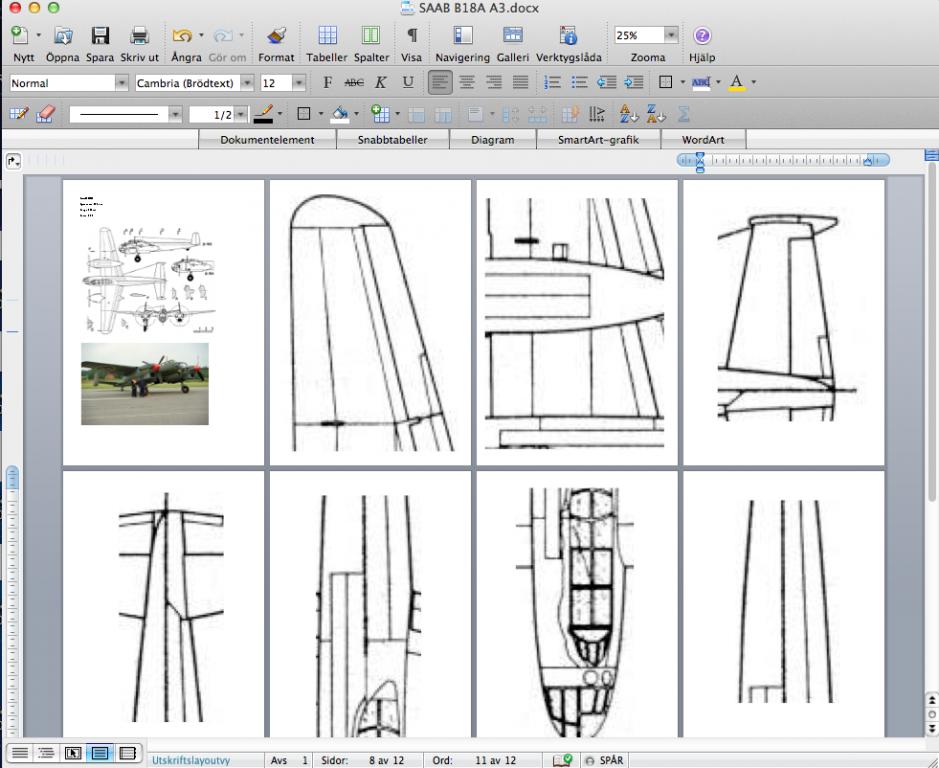Image resolution: width=939 pixels, height=768 pixels.
Task: Open the 25% zoom dropdown
Action: [x=671, y=35]
